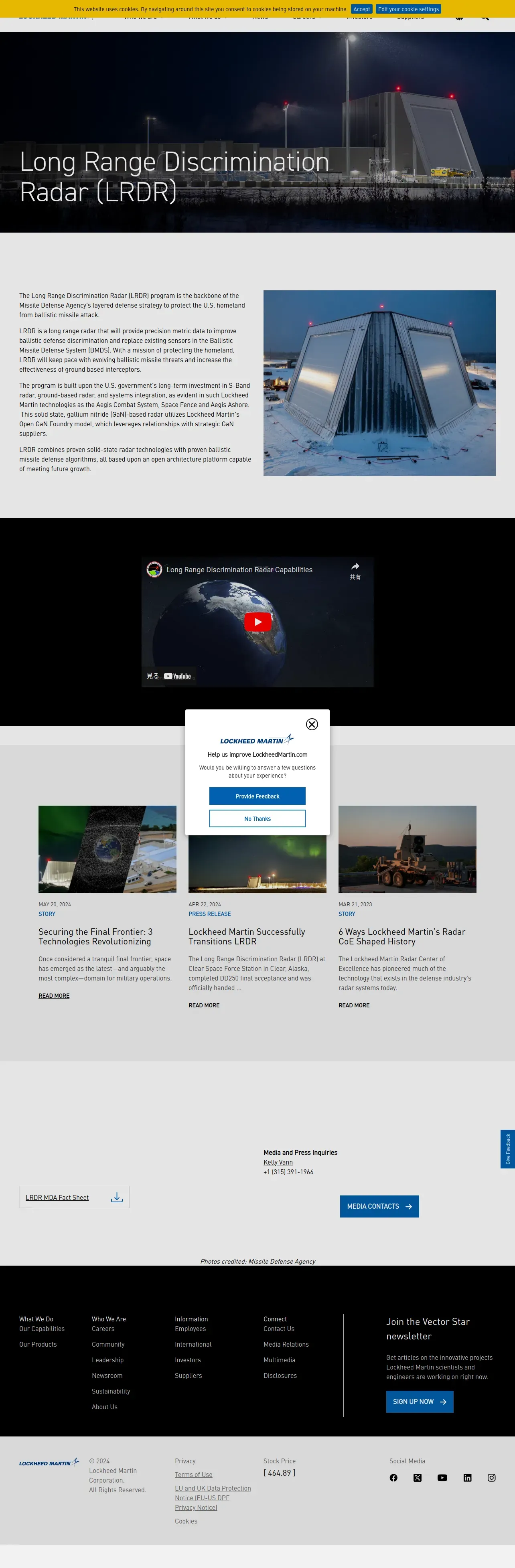
Task: Click Provide Feedback in the survey popup
Action: click(257, 796)
